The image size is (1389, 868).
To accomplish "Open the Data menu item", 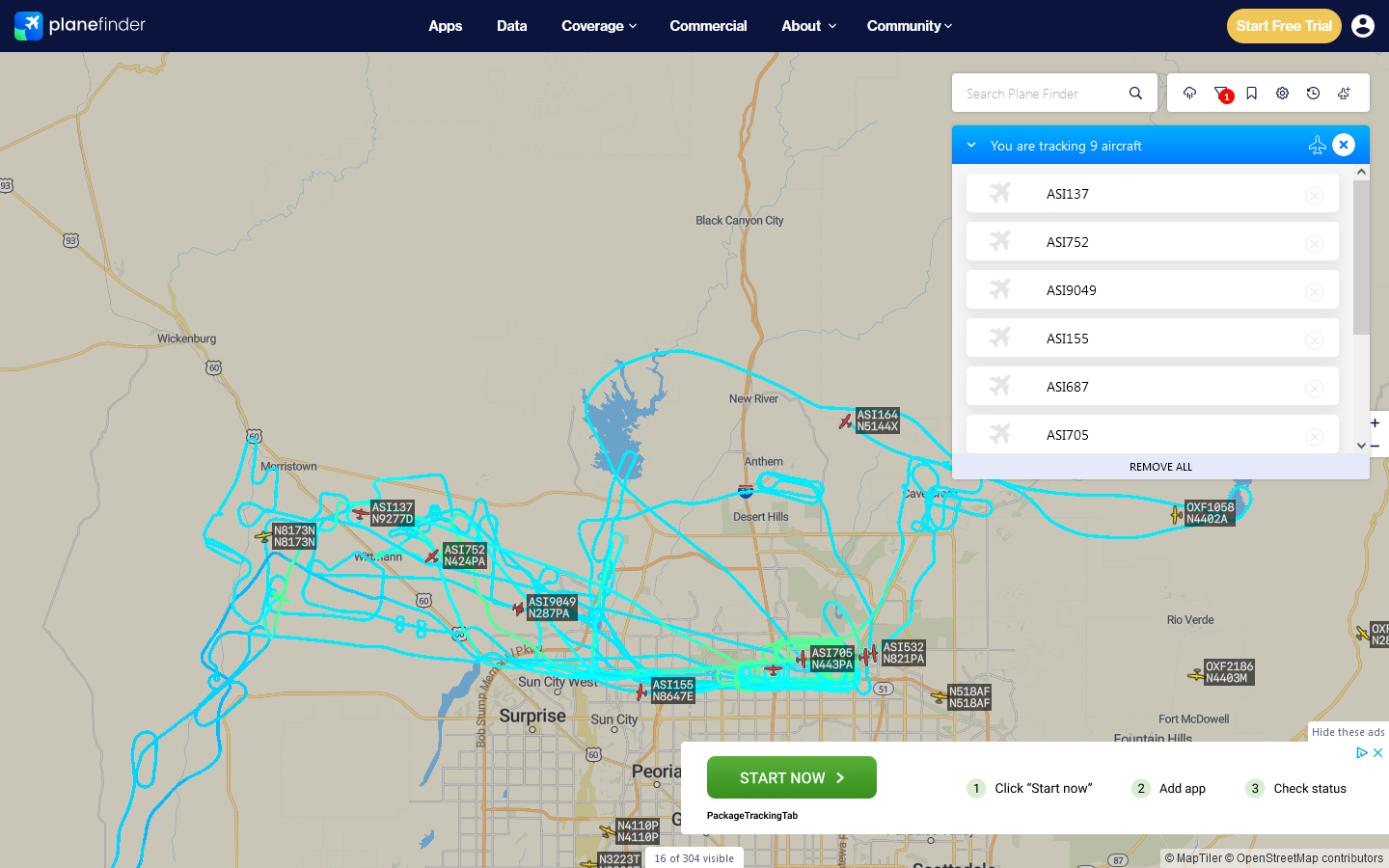I will 512,26.
